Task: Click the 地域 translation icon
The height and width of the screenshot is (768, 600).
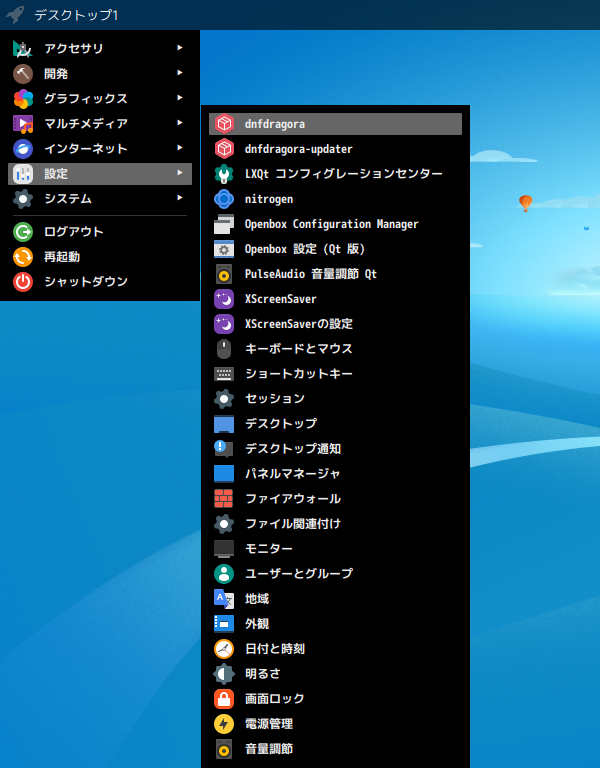Action: pyautogui.click(x=224, y=599)
